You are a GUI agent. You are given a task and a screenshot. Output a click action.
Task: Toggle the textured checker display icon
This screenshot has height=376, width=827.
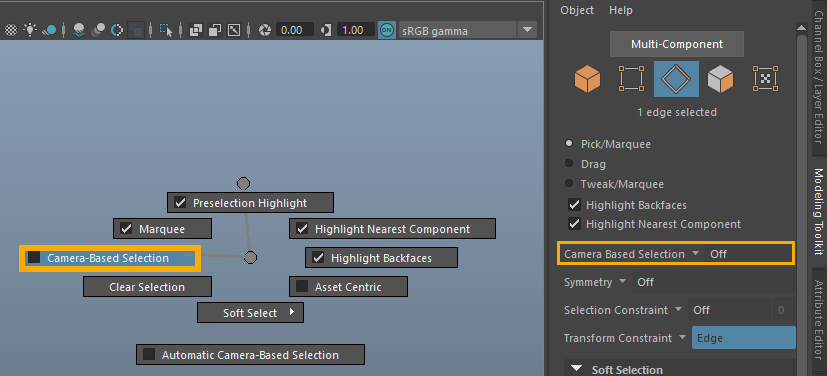11,30
